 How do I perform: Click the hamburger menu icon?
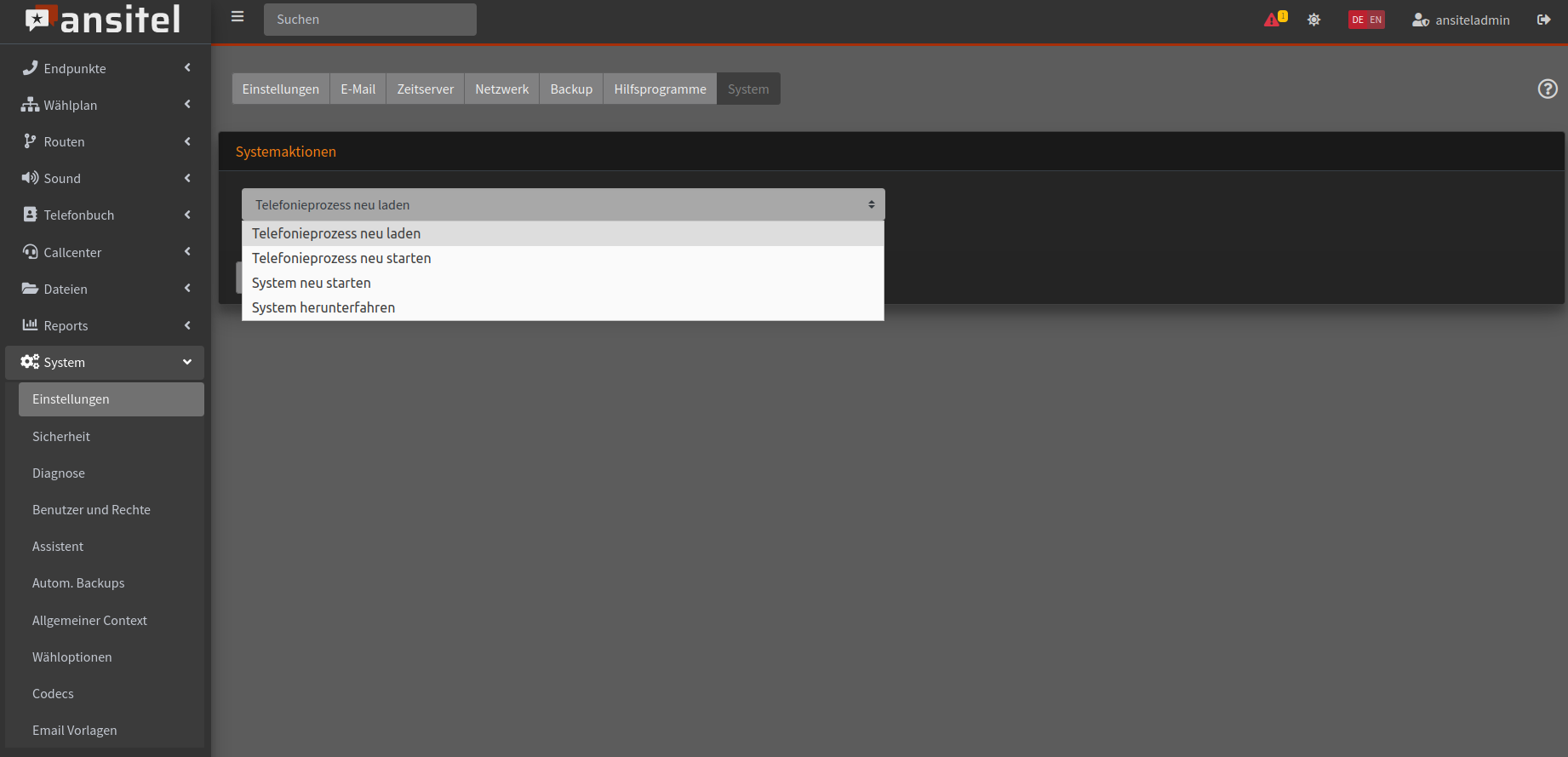point(237,17)
